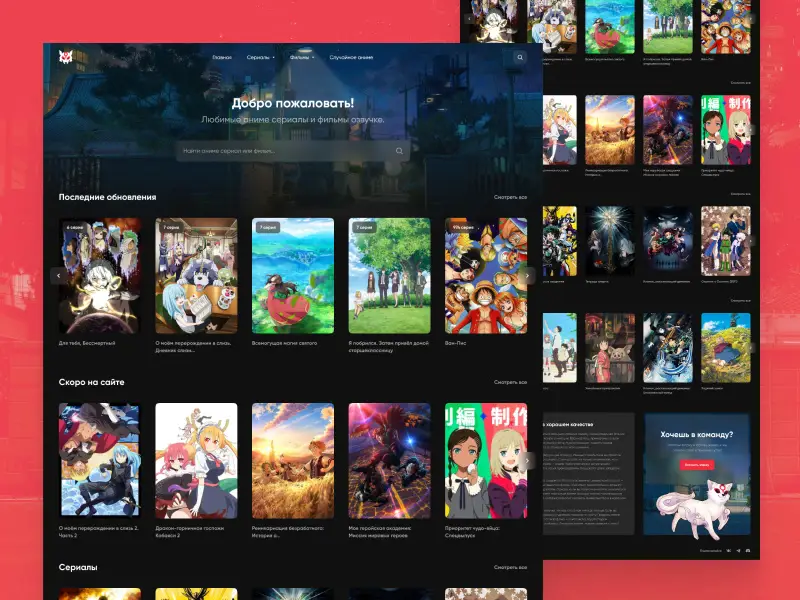Image resolution: width=800 pixels, height=600 pixels.
Task: Click the Последние обновления section heading
Action: [107, 197]
